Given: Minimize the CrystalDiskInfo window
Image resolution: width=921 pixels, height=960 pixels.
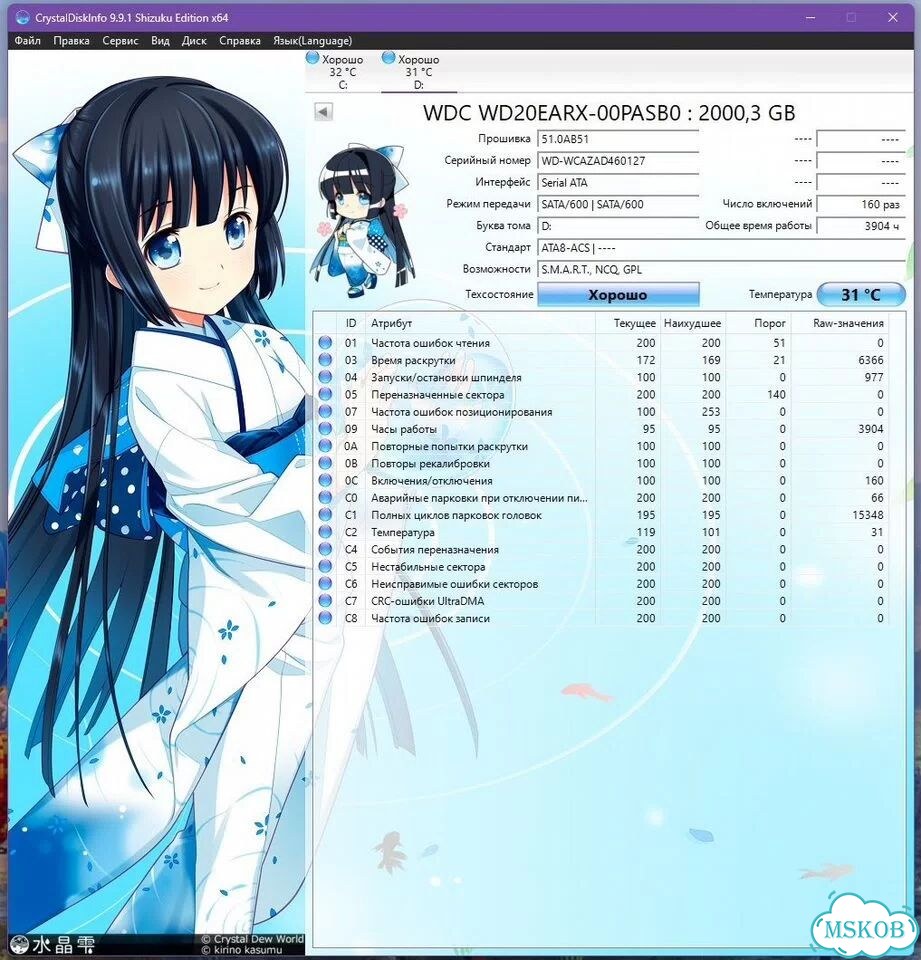Looking at the screenshot, I should pyautogui.click(x=810, y=17).
